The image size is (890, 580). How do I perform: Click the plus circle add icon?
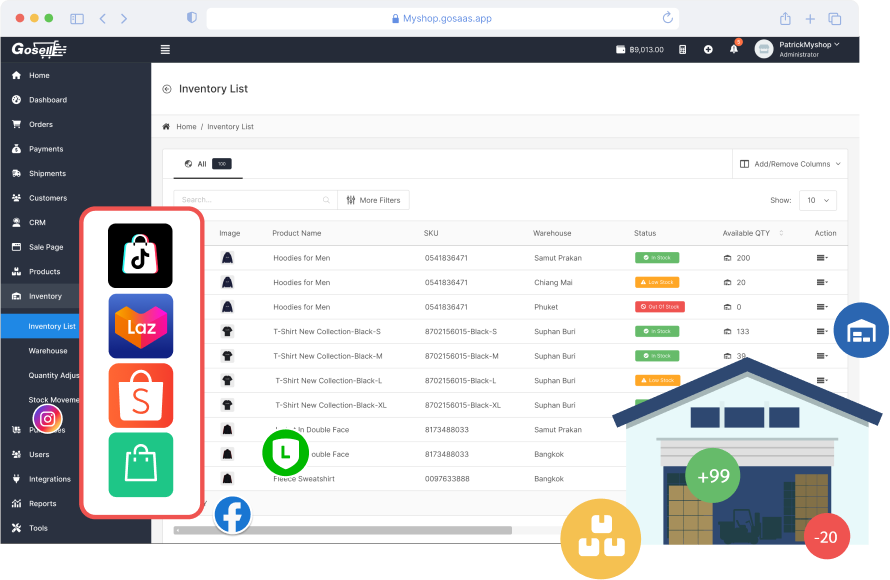[x=708, y=49]
